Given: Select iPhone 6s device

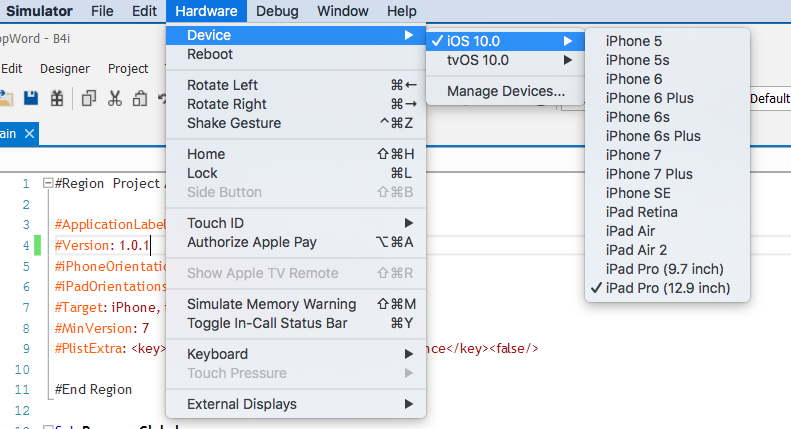Looking at the screenshot, I should (667, 117).
